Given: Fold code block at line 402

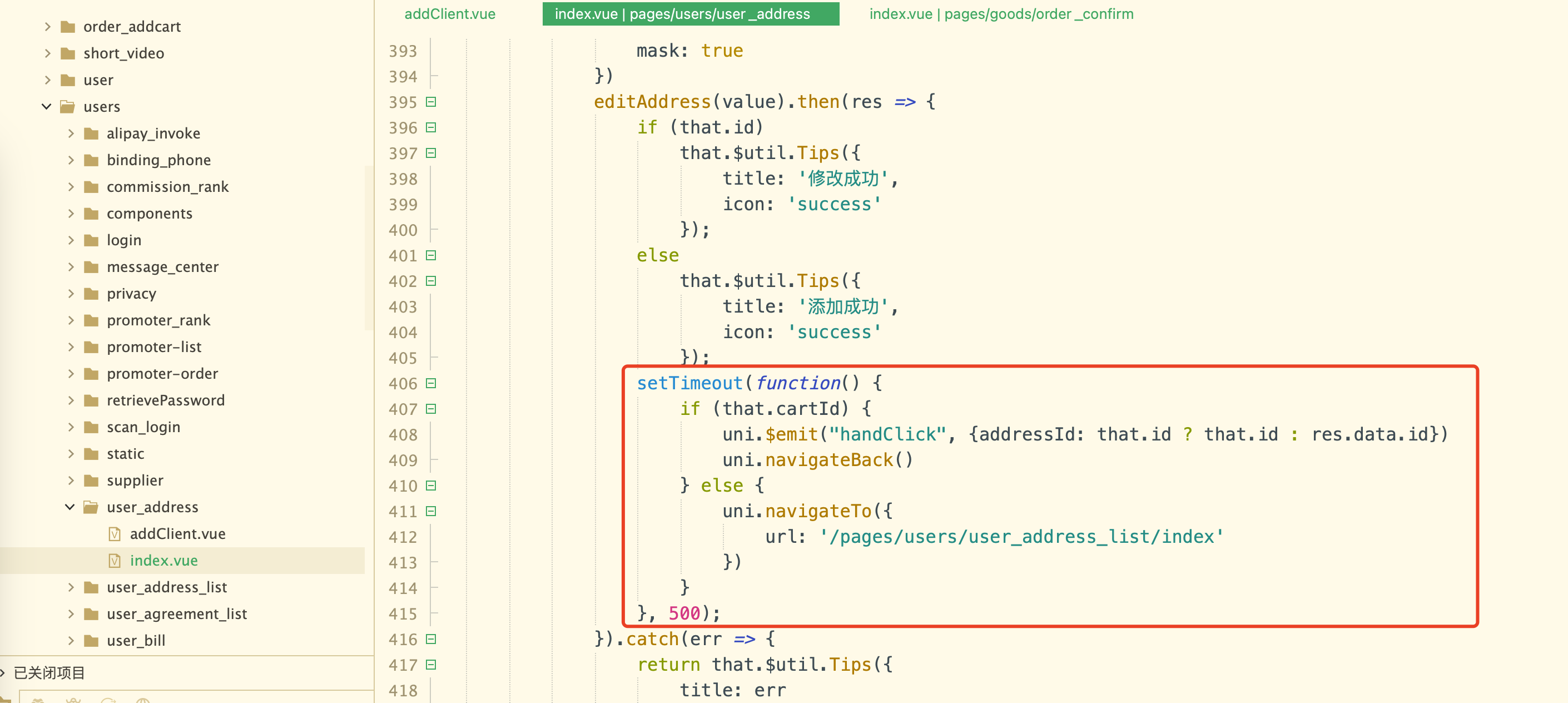Looking at the screenshot, I should (x=431, y=281).
